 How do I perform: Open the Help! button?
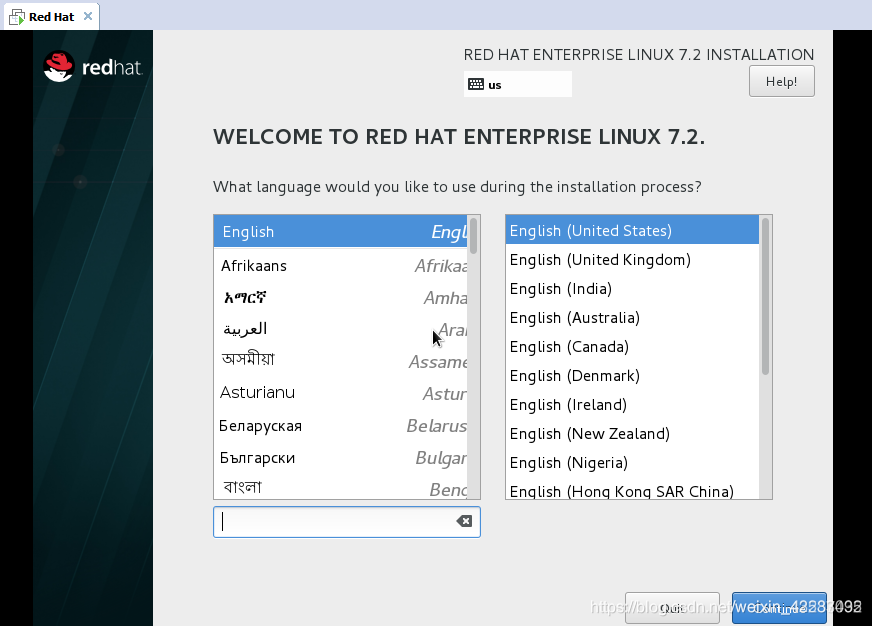point(781,81)
